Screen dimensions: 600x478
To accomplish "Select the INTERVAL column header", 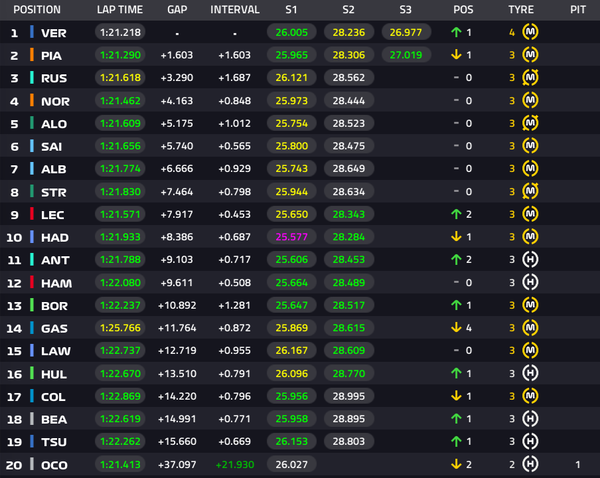I will click(235, 10).
